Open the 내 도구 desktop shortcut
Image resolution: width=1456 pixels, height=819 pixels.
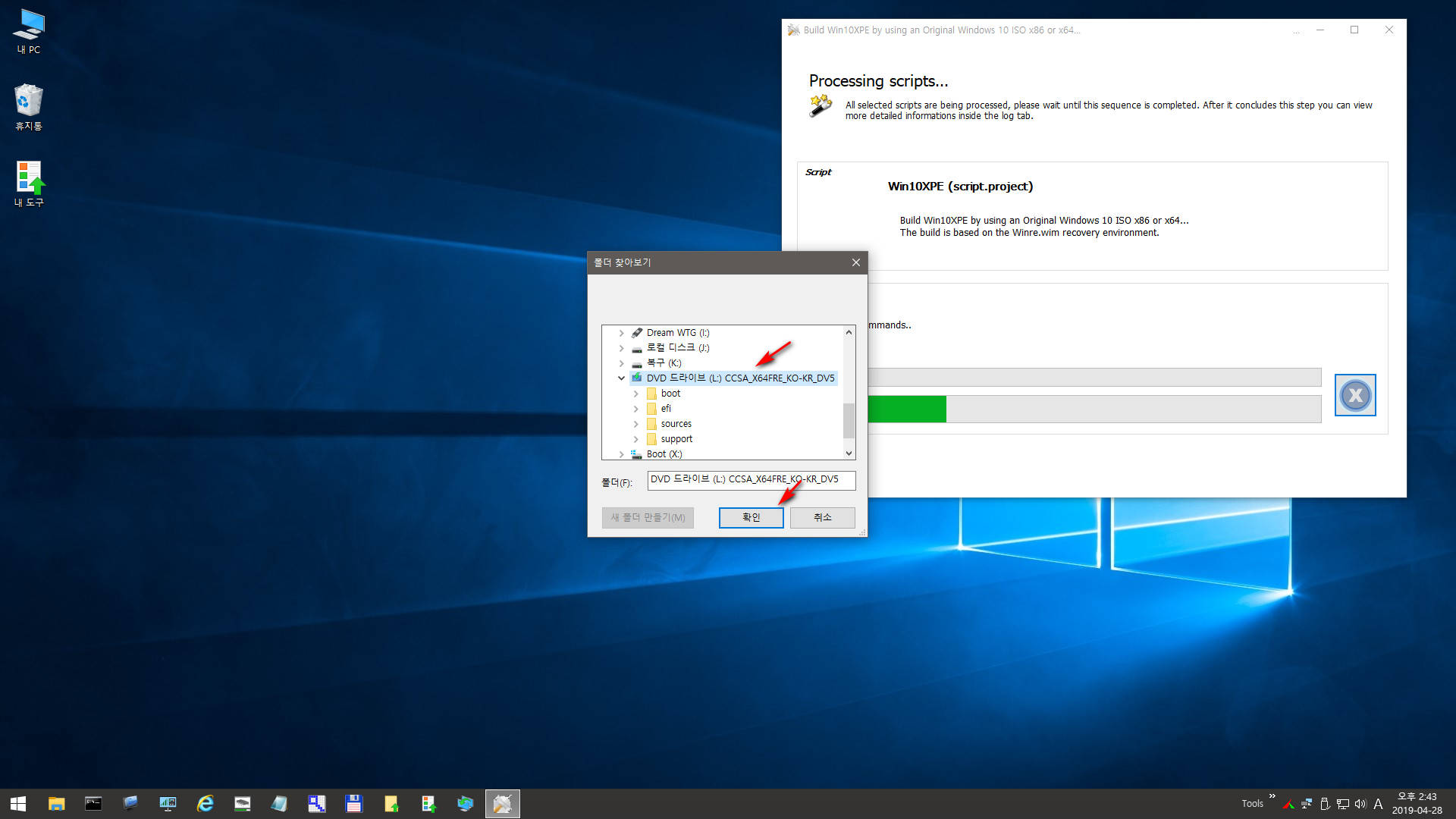coord(29,184)
